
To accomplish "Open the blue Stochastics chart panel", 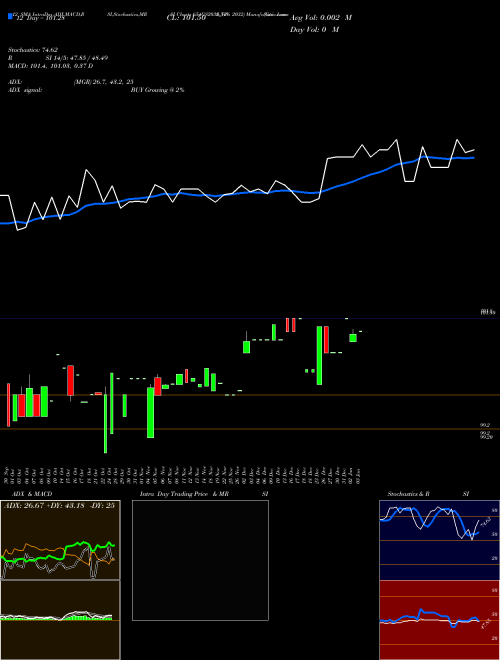I will pos(439,540).
